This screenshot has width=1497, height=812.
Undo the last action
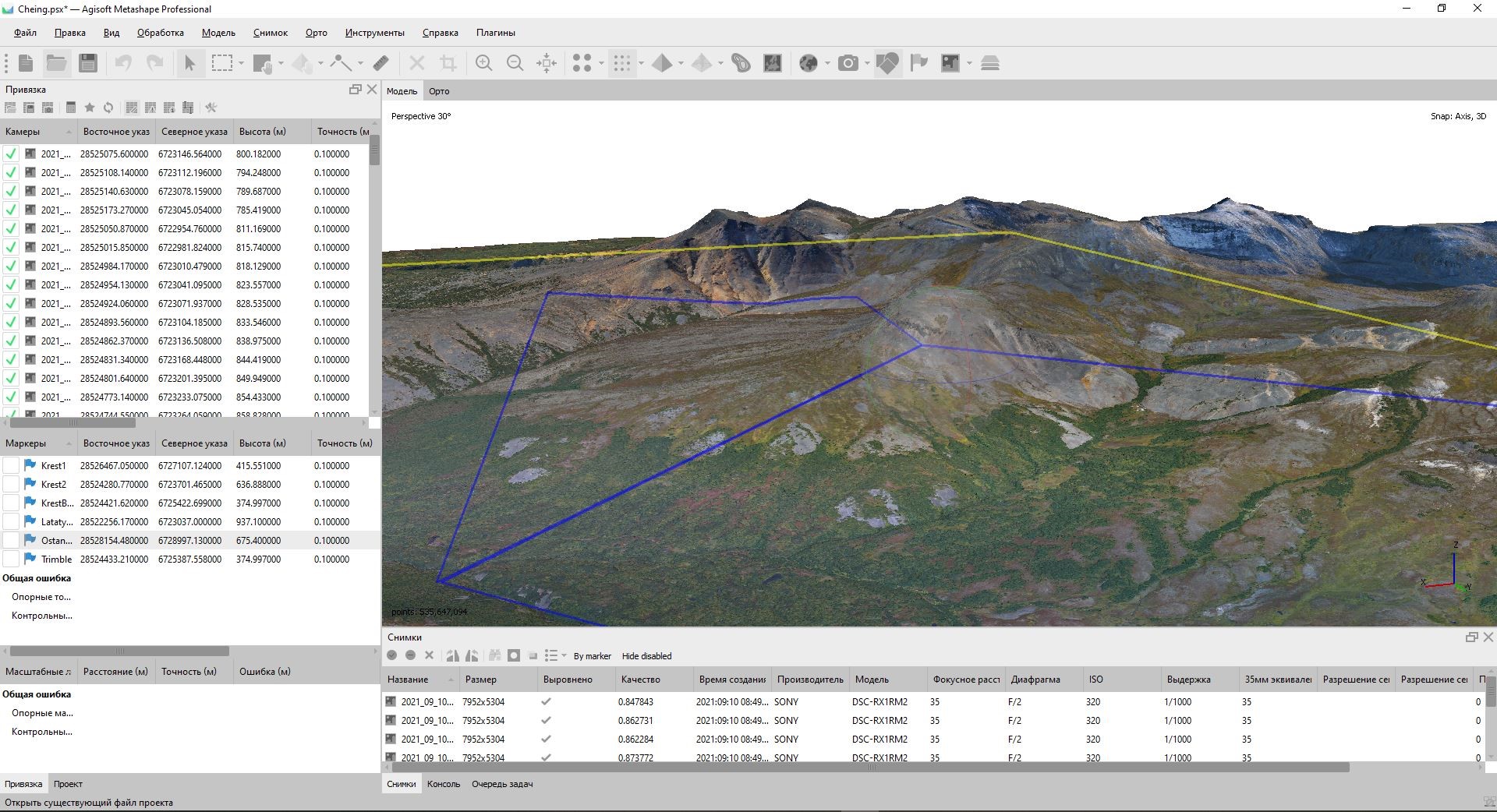click(x=123, y=63)
